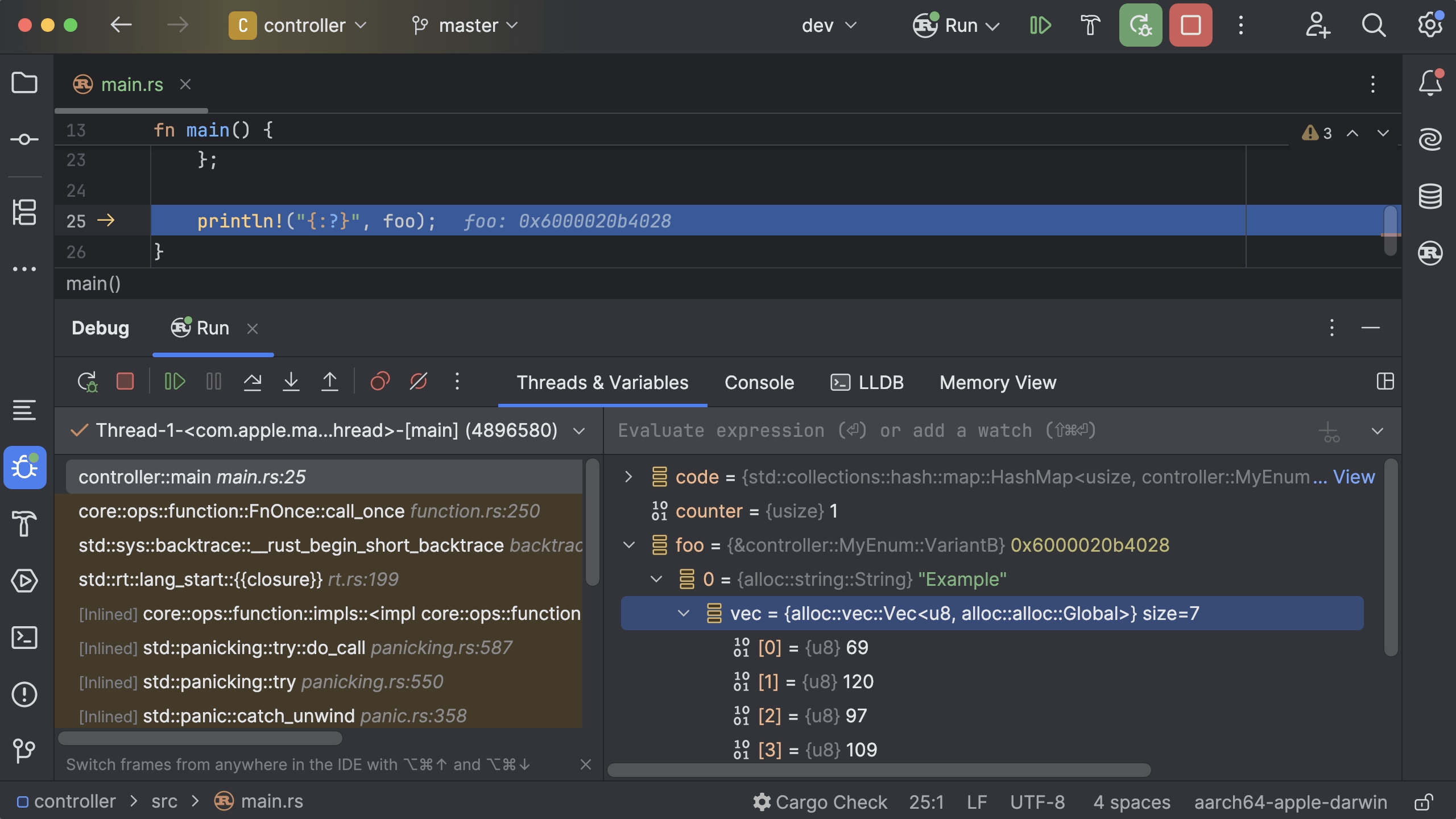Click Cargo Check in status bar
Screen dimensions: 1456x819
(x=820, y=802)
